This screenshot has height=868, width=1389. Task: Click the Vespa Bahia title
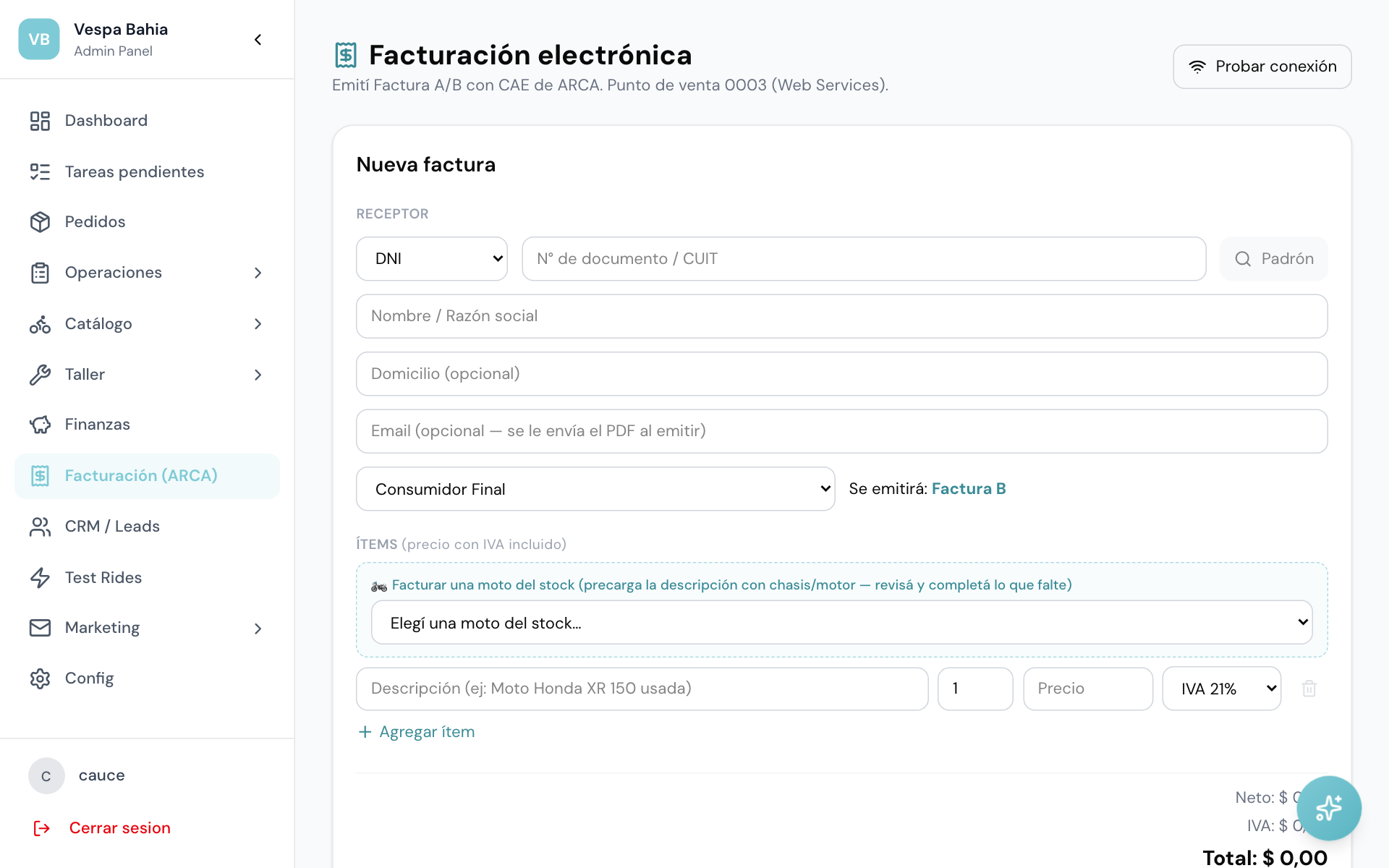[x=121, y=30]
